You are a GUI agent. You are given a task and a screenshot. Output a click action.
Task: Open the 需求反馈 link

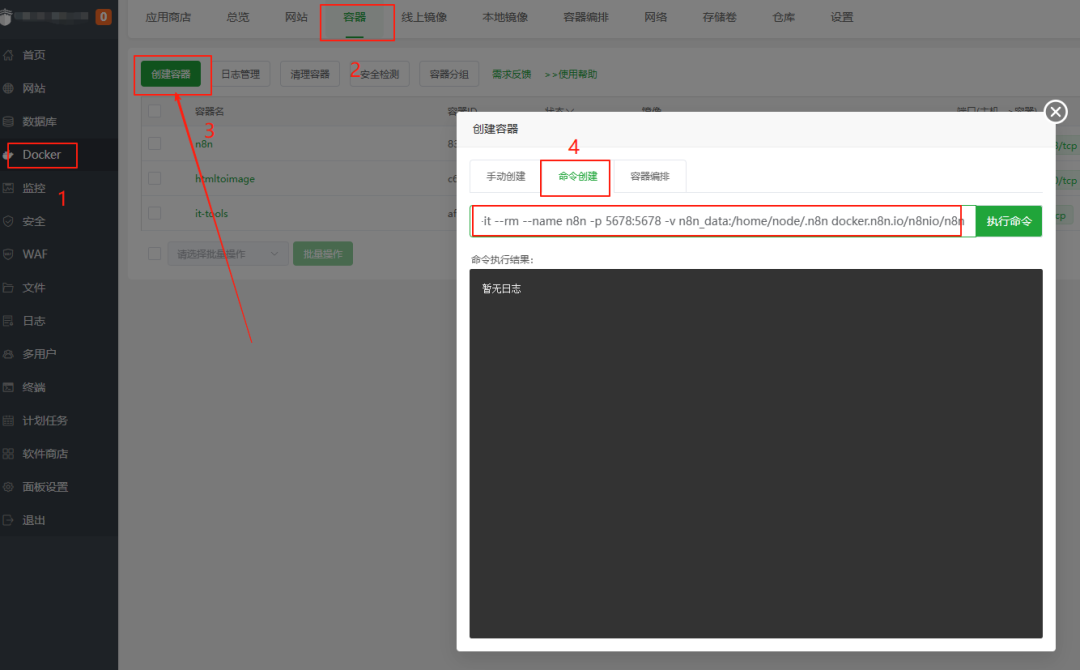click(x=511, y=74)
